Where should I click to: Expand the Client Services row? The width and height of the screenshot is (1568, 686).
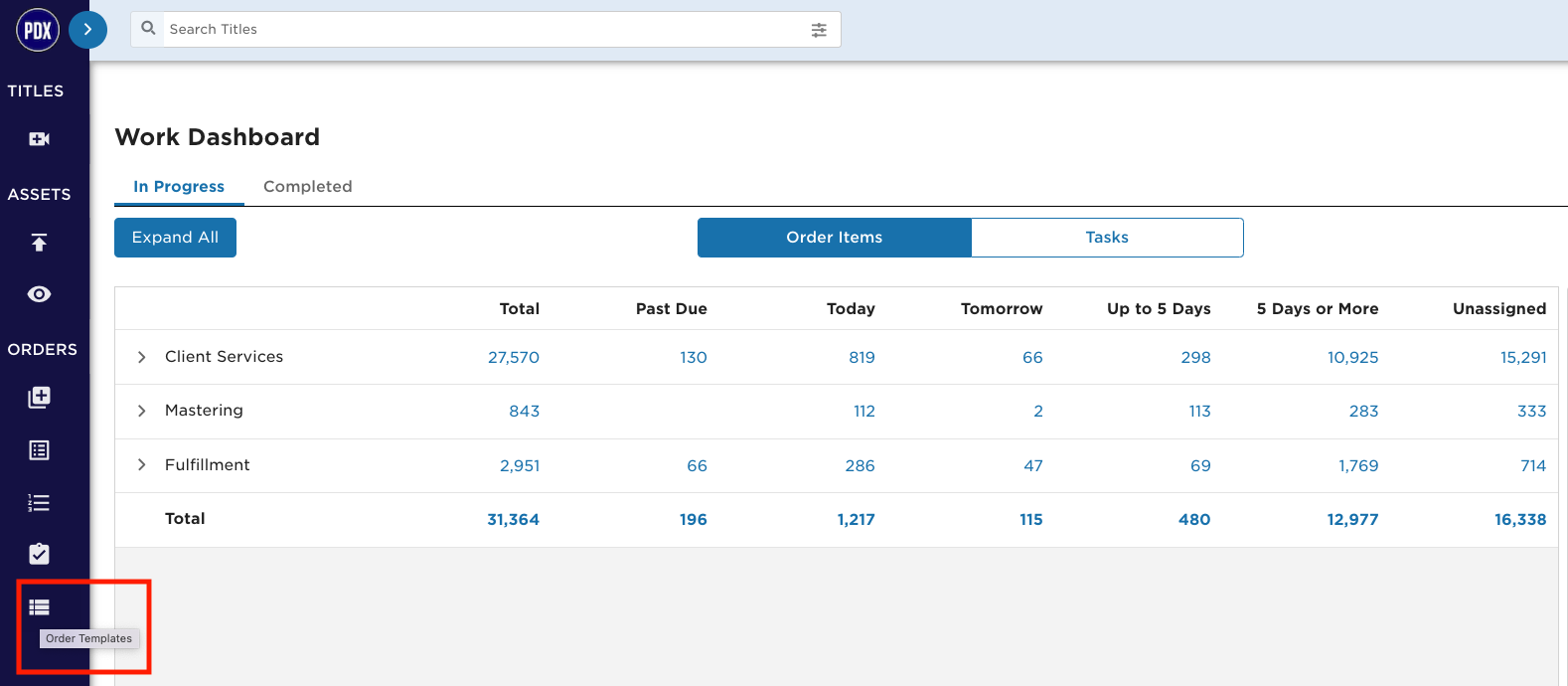coord(141,357)
